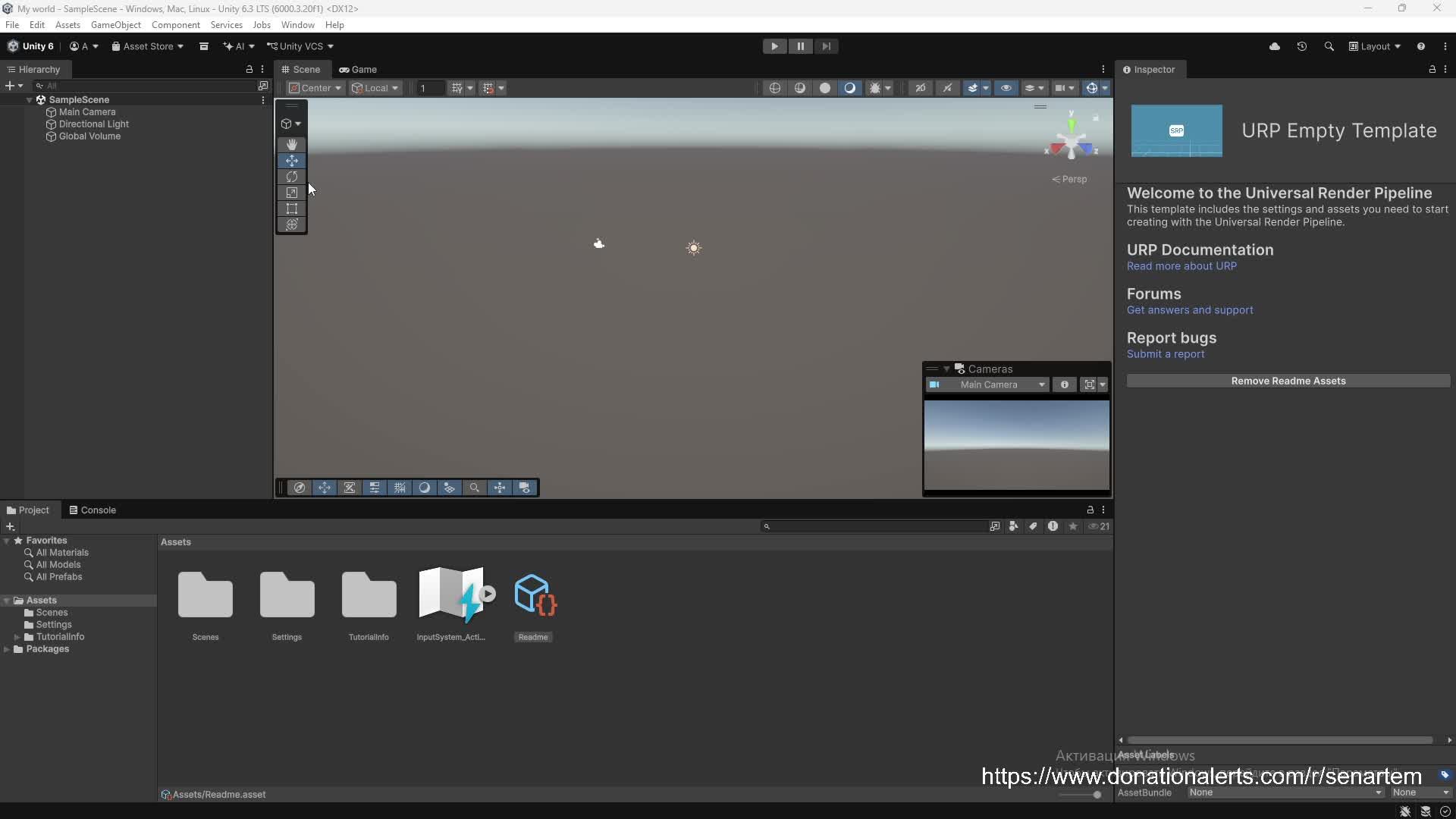Select the Rotate tool

click(x=291, y=177)
